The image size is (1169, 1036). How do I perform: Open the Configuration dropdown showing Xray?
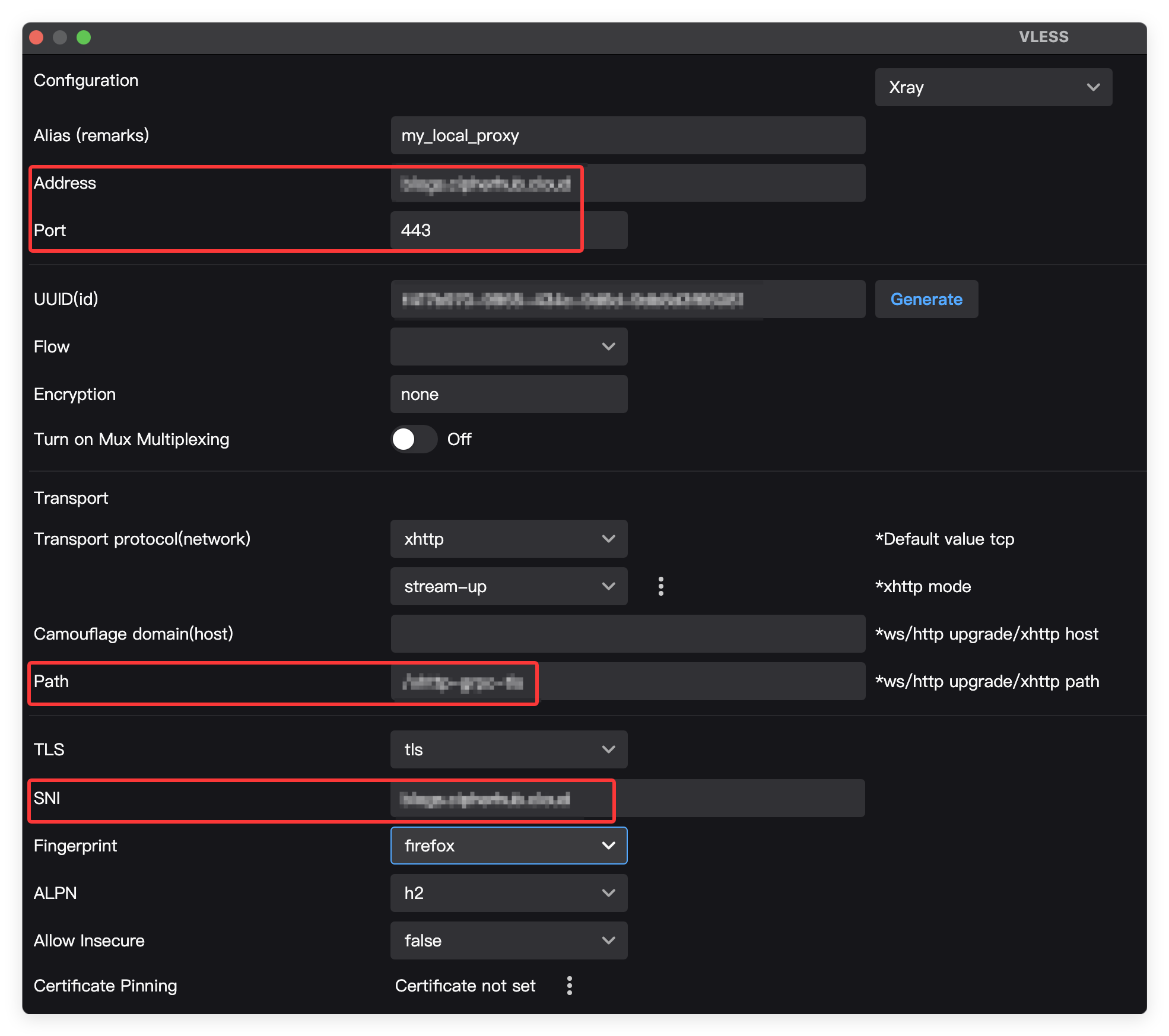[x=993, y=87]
